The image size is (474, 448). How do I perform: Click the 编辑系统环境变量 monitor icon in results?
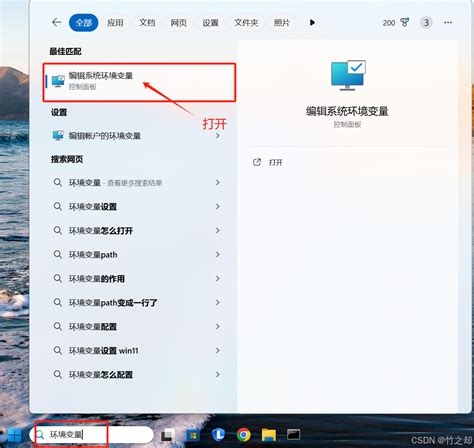tap(58, 81)
